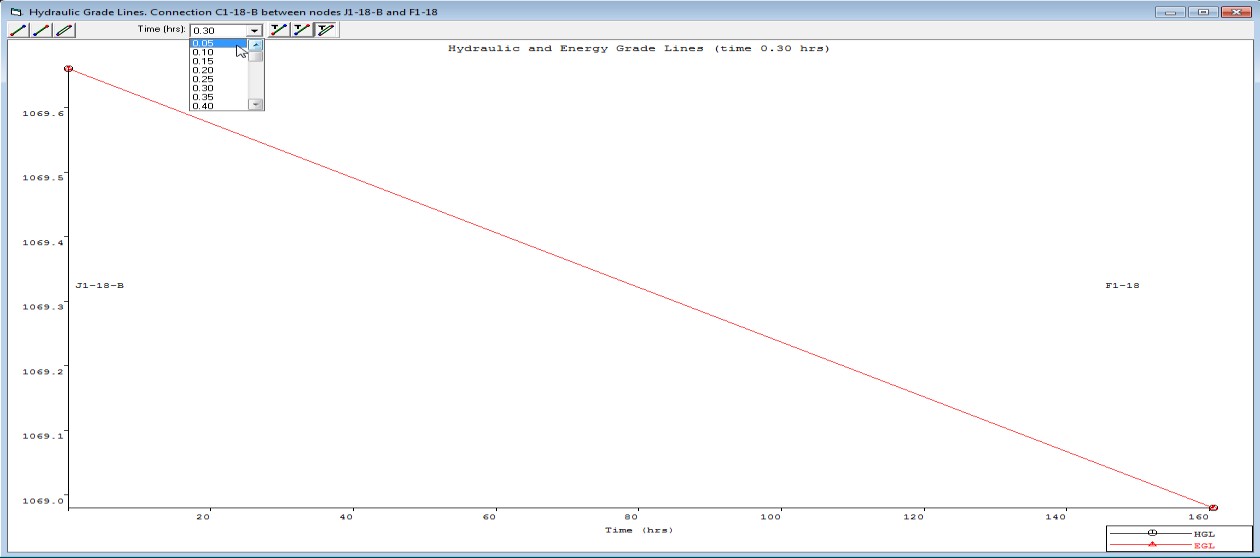Click the second green-red grade line toolbar icon
Screen dimensions: 1260x558
pos(41,30)
